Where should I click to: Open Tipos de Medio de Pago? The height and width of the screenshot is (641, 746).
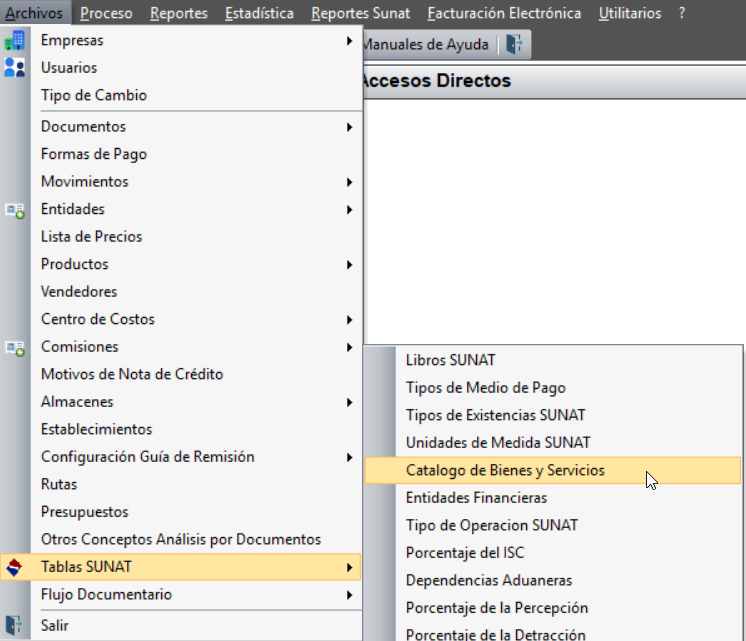553,388
